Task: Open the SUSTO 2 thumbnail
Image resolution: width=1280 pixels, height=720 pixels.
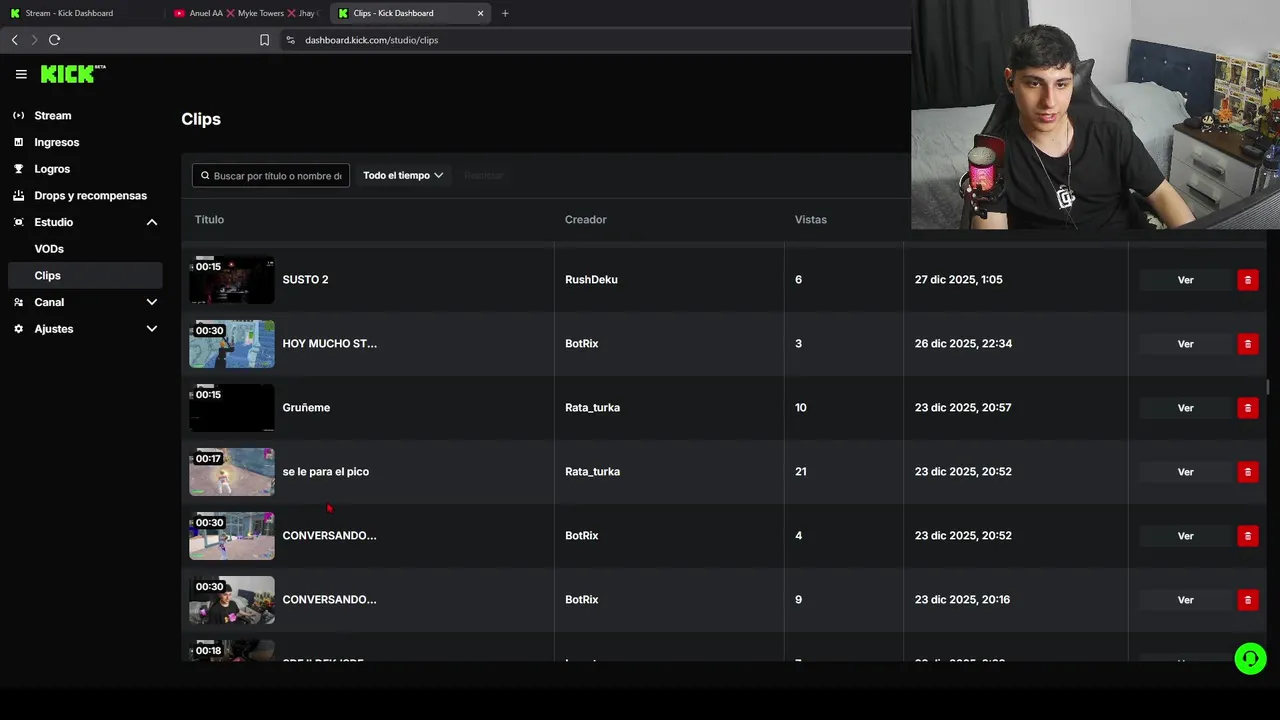Action: tap(232, 280)
